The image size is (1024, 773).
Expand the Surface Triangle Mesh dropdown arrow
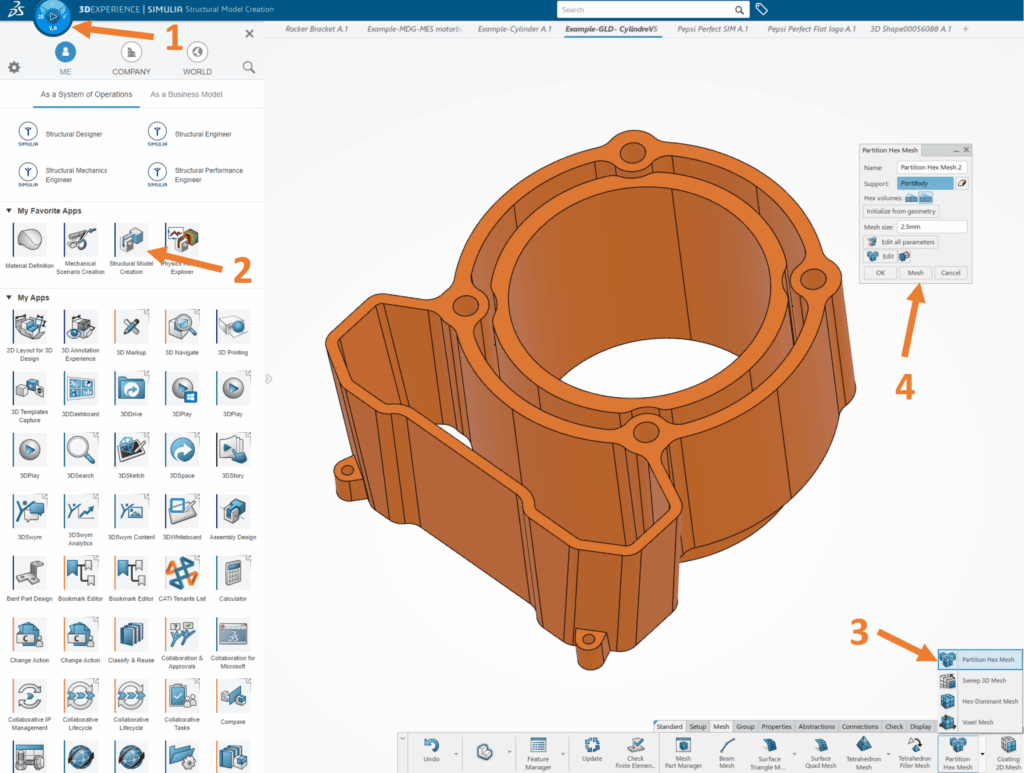pyautogui.click(x=794, y=756)
